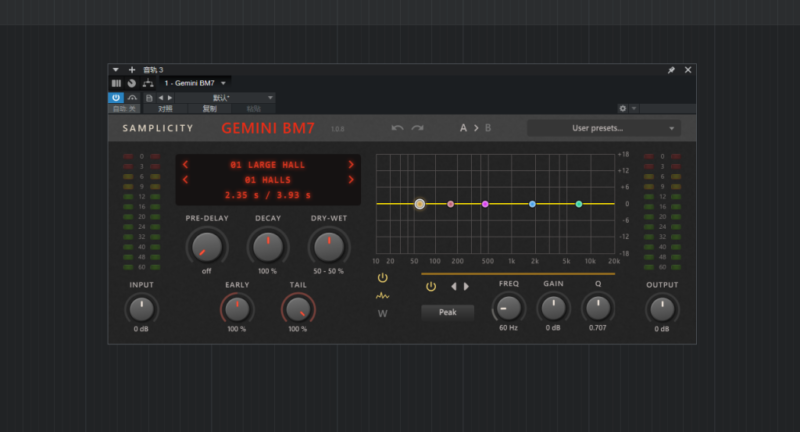Image resolution: width=800 pixels, height=432 pixels.
Task: Select the previous EQ band arrow
Action: [453, 286]
